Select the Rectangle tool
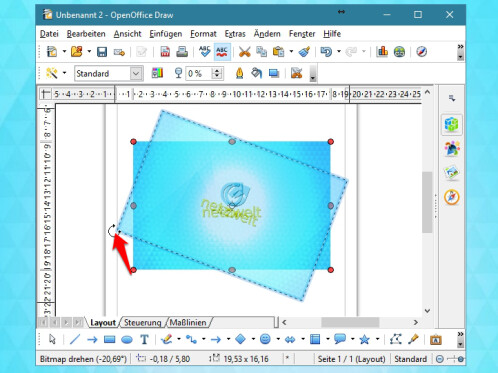 click(x=109, y=340)
